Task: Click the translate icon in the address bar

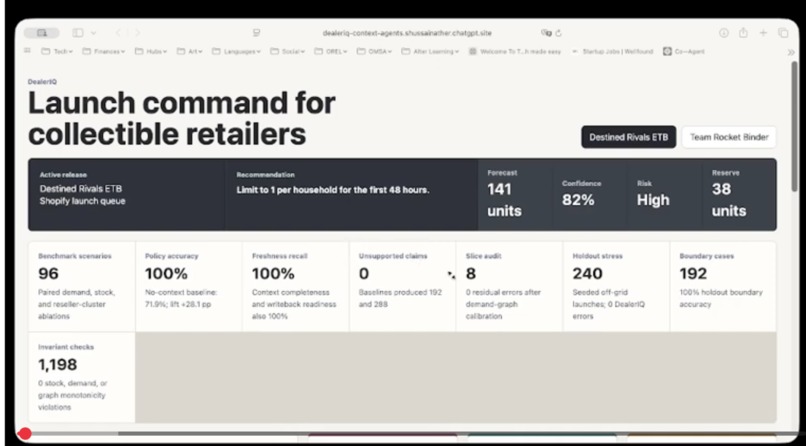Action: (x=546, y=33)
